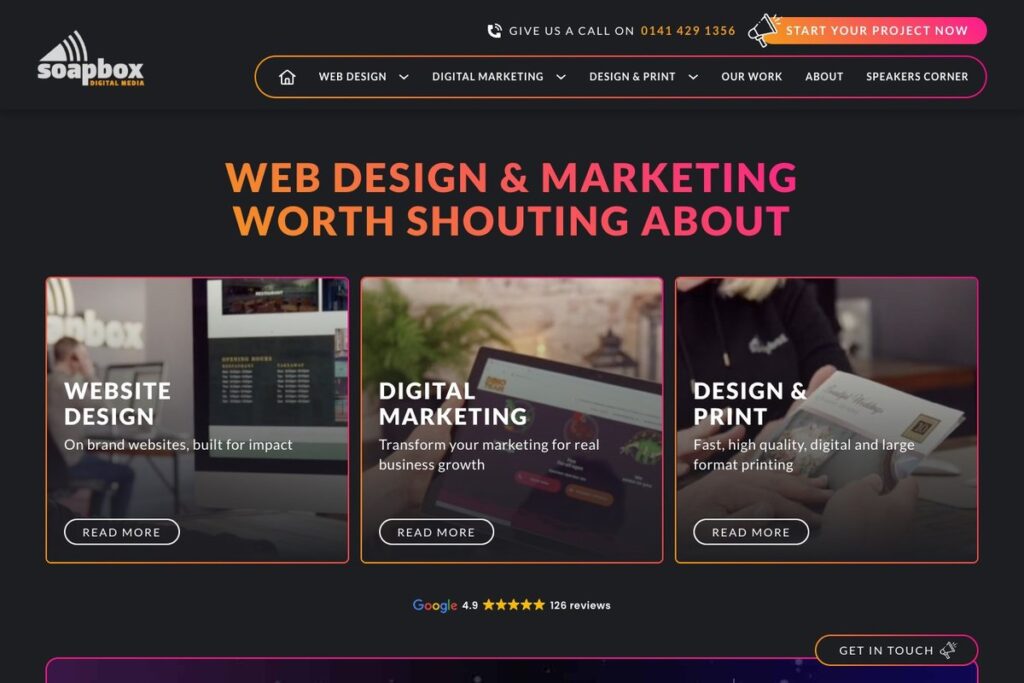Click the Soapbox Digital Media logo
The height and width of the screenshot is (683, 1024).
(90, 58)
